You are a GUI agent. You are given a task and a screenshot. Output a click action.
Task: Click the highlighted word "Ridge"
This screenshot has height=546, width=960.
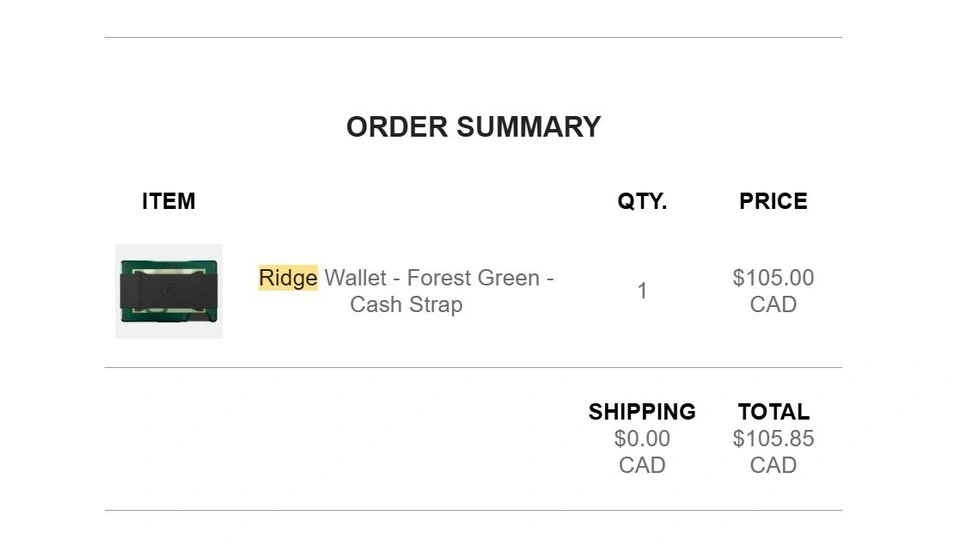point(288,278)
